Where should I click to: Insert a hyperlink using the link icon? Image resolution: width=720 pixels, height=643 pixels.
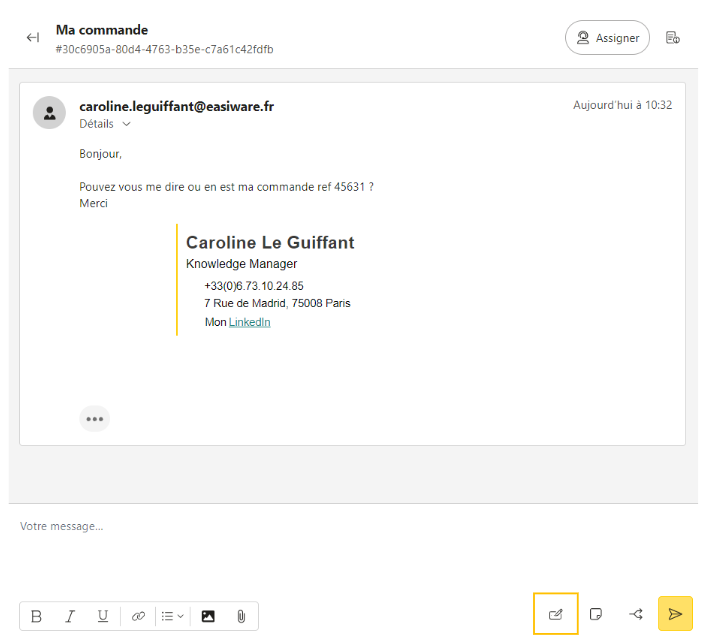coord(139,616)
